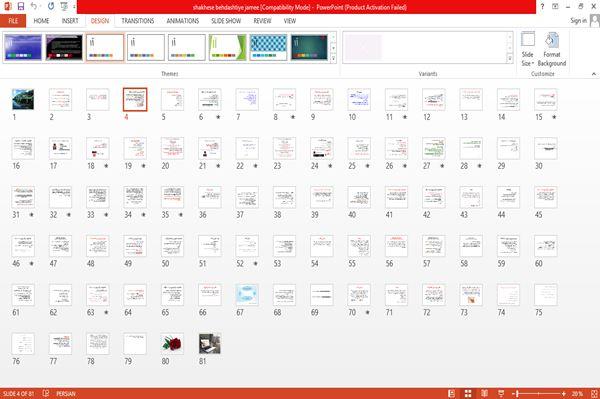The height and width of the screenshot is (399, 600).
Task: Click the Help question mark icon
Action: (542, 7)
